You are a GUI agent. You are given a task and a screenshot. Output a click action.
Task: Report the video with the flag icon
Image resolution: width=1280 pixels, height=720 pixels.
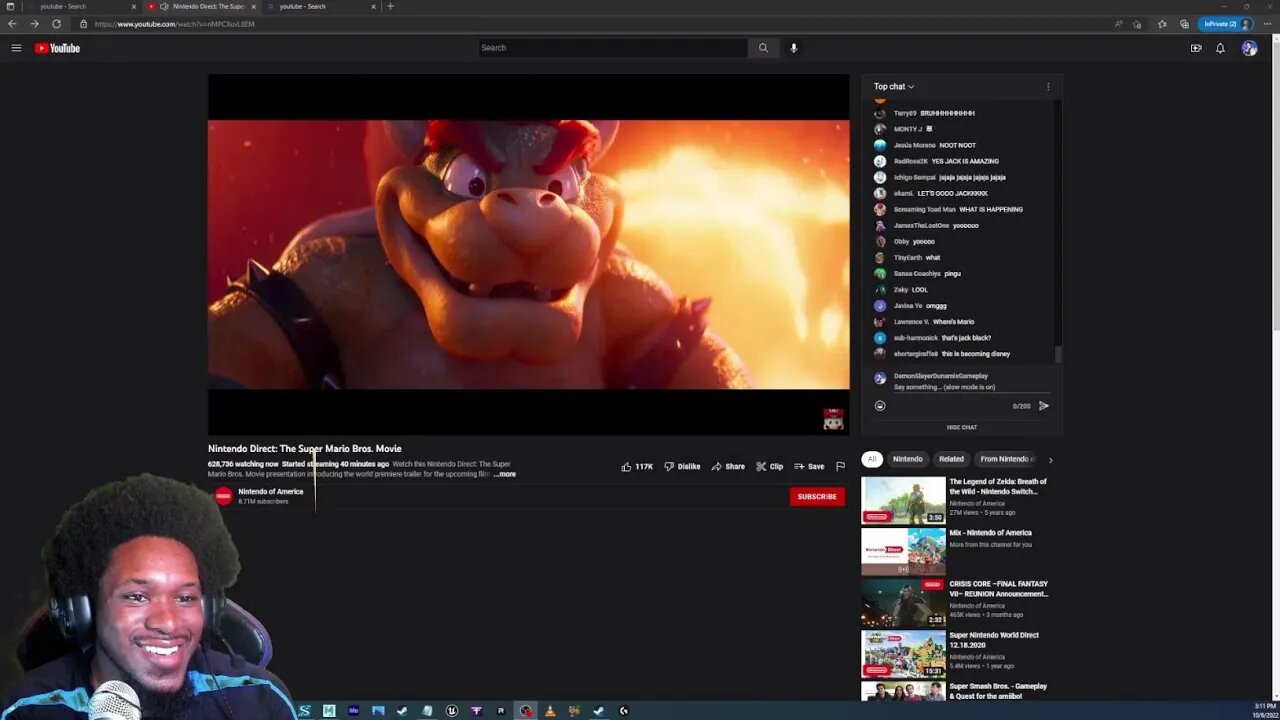pos(840,467)
